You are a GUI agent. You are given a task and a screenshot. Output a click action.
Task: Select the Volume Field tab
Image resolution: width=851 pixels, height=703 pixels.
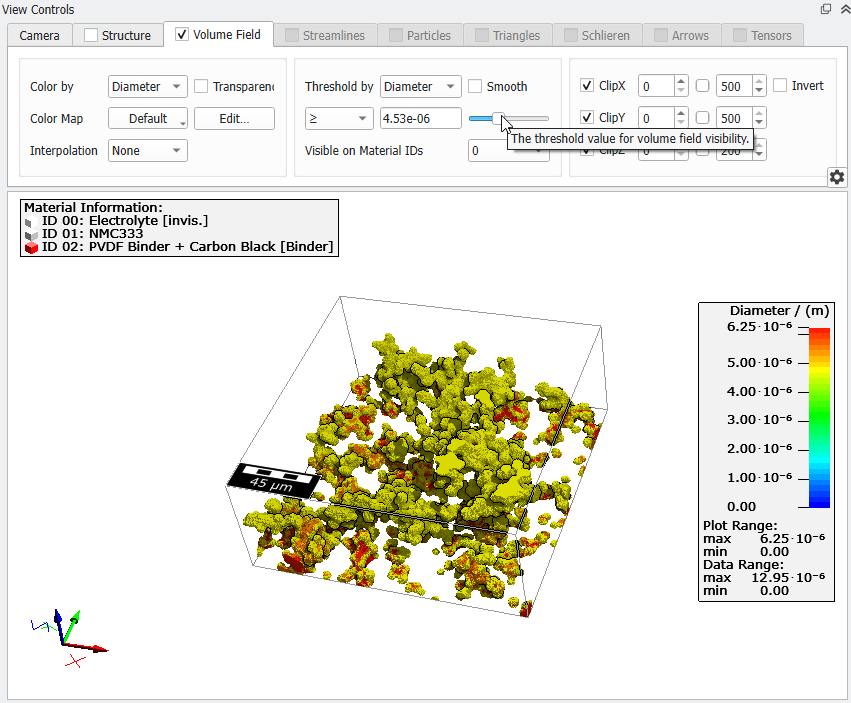pos(218,34)
